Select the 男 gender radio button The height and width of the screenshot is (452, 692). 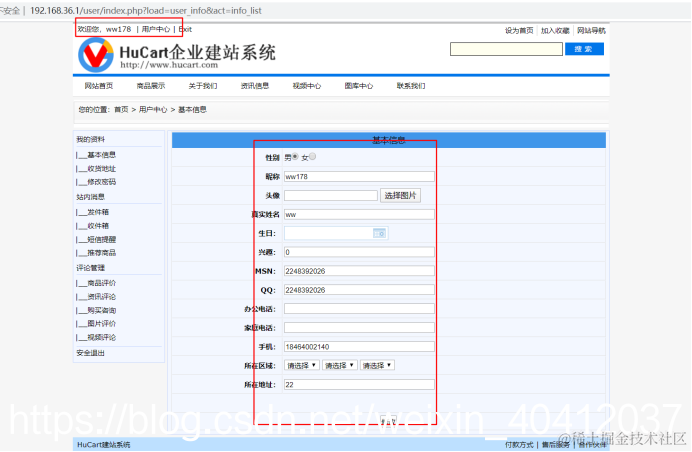point(295,157)
